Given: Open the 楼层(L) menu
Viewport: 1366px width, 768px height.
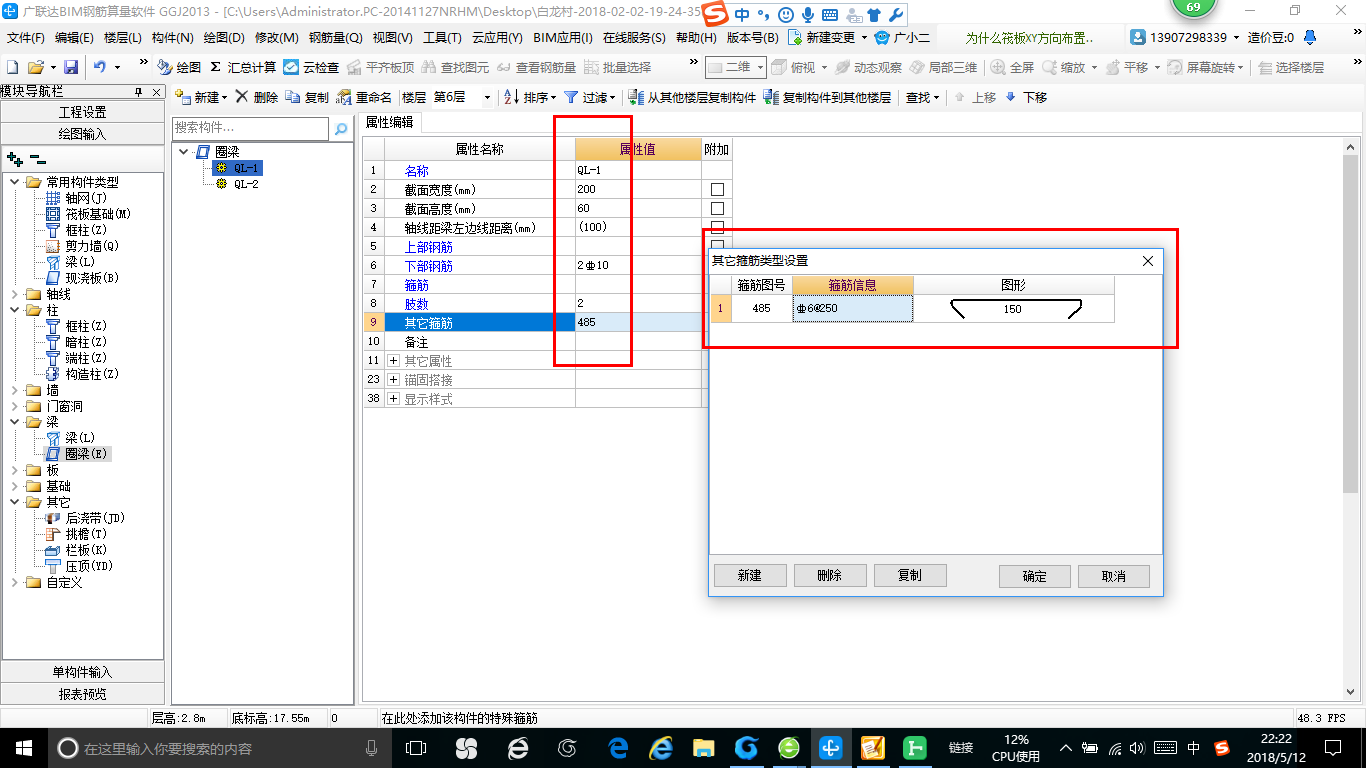Looking at the screenshot, I should [x=122, y=38].
